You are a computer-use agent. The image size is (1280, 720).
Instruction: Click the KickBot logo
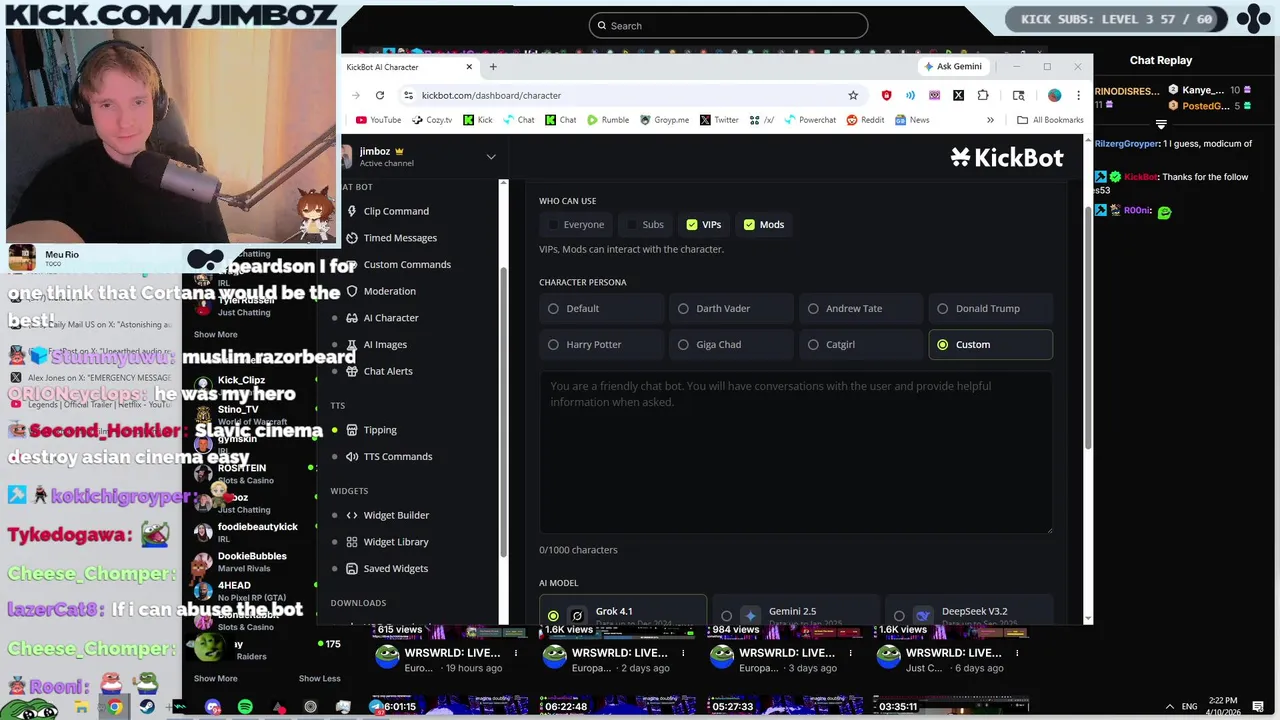1006,157
